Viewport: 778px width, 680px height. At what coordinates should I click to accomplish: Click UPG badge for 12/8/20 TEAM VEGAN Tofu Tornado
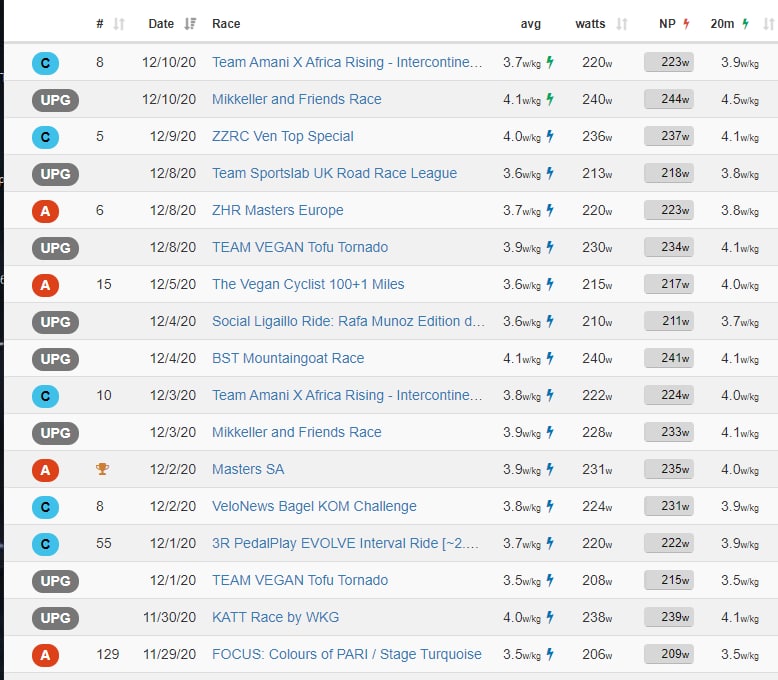click(55, 248)
